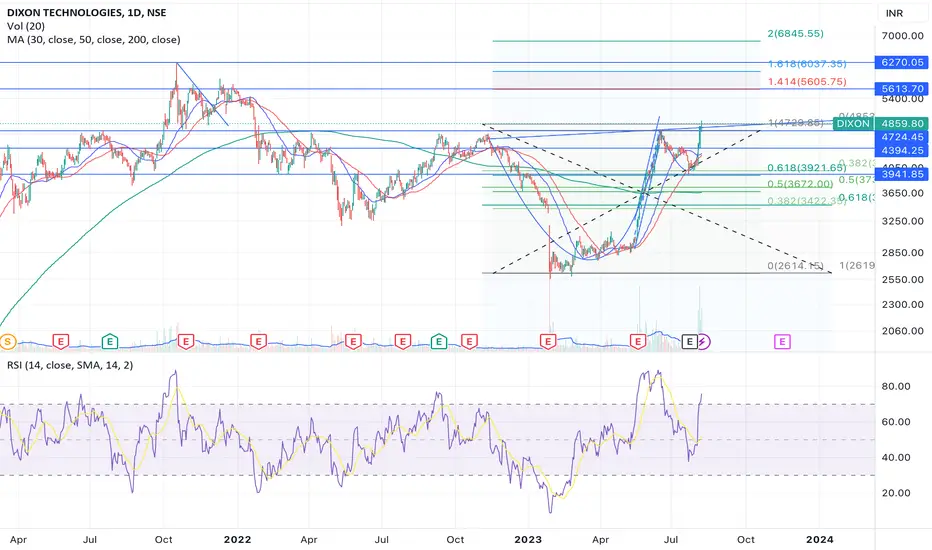The width and height of the screenshot is (932, 550).
Task: Click the purple lightning bolt event marker
Action: pyautogui.click(x=703, y=341)
